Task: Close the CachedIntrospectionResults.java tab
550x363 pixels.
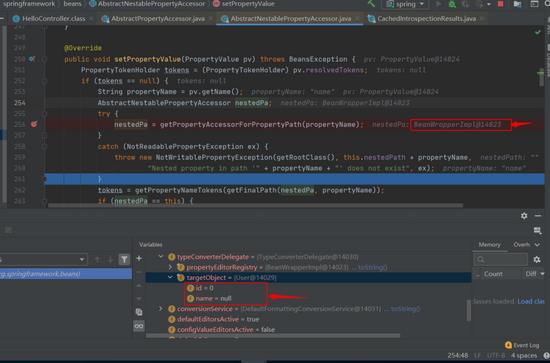Action: pos(482,19)
